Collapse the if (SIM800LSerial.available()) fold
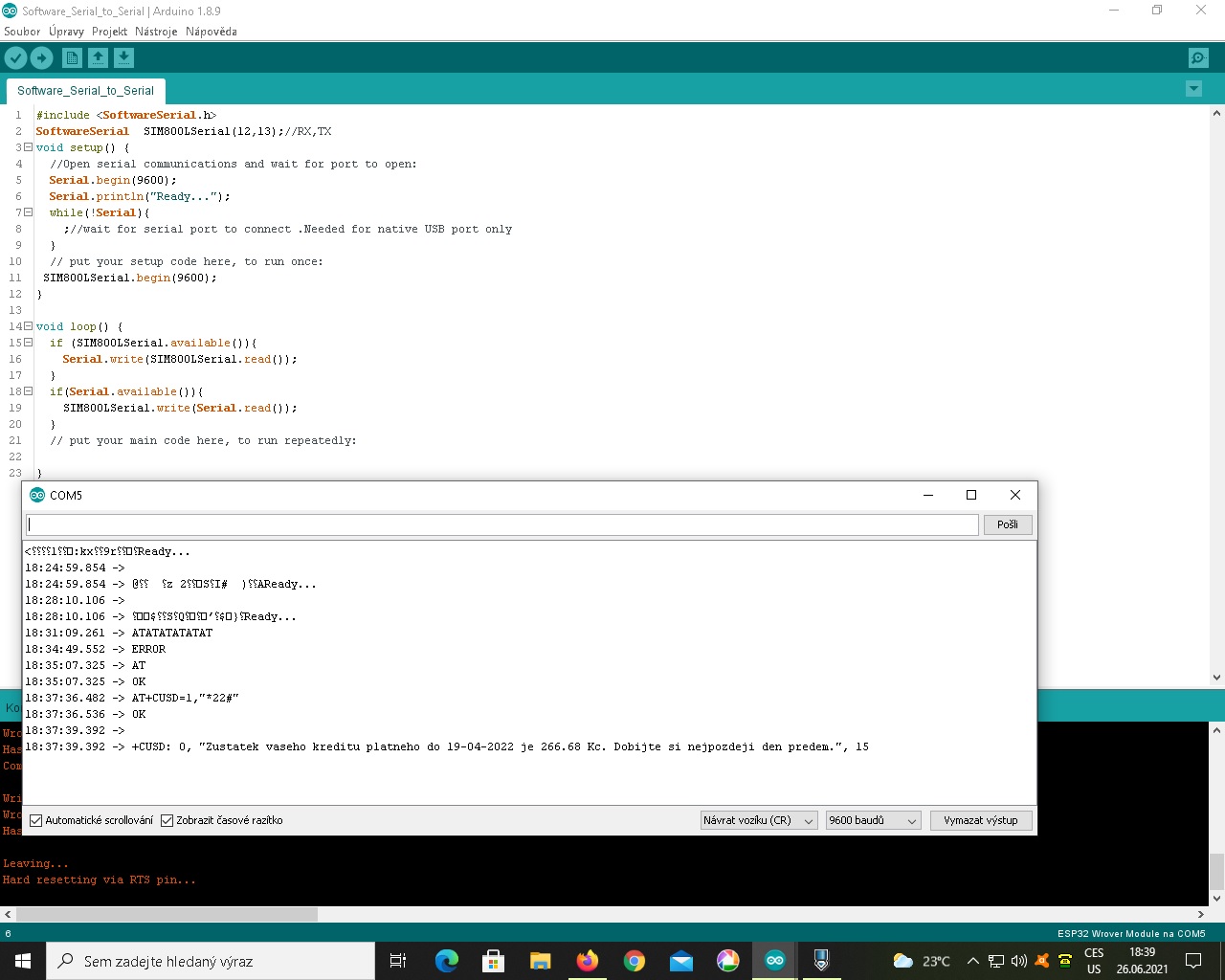 [x=28, y=343]
